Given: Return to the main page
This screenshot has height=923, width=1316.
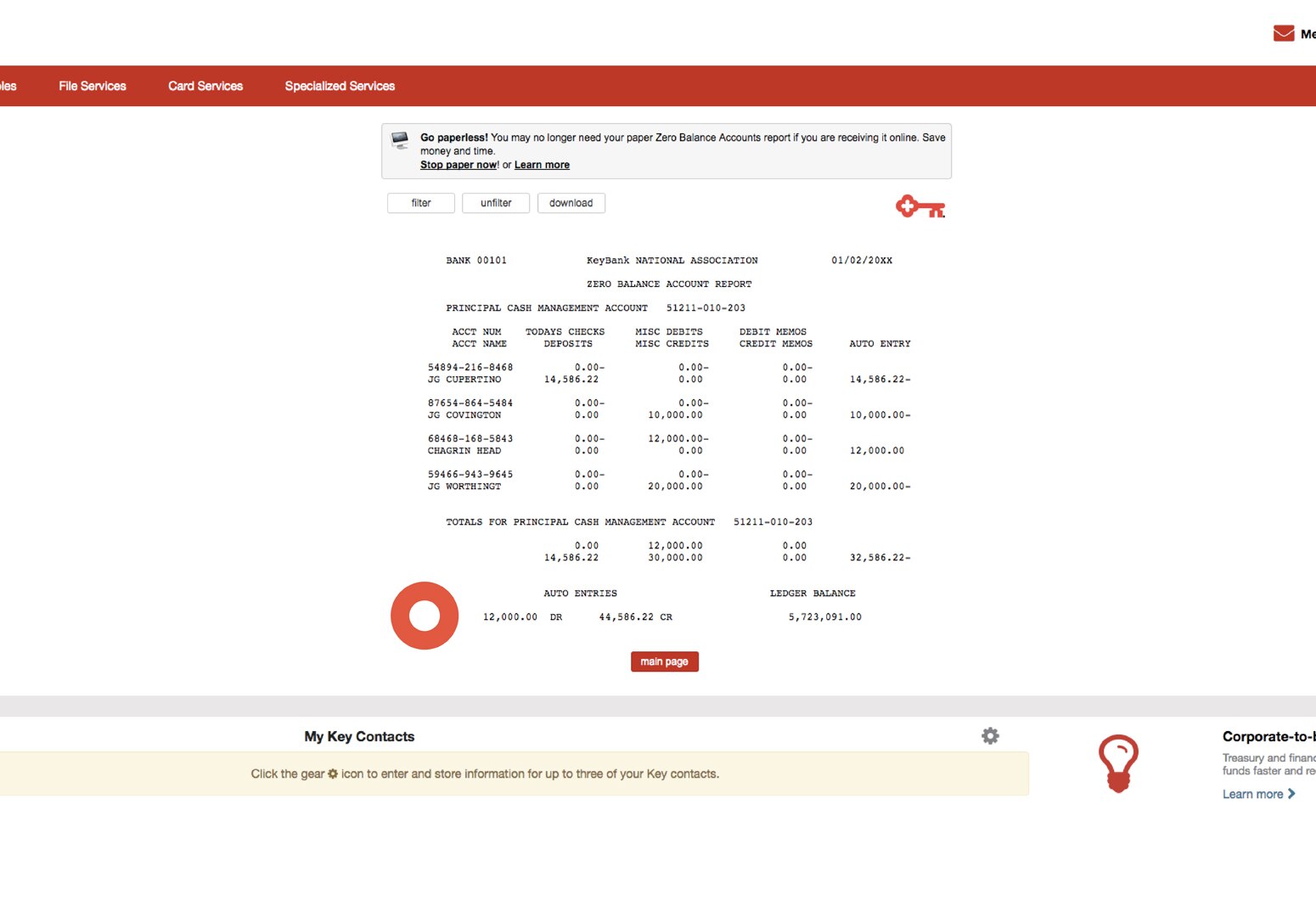Looking at the screenshot, I should [x=664, y=661].
